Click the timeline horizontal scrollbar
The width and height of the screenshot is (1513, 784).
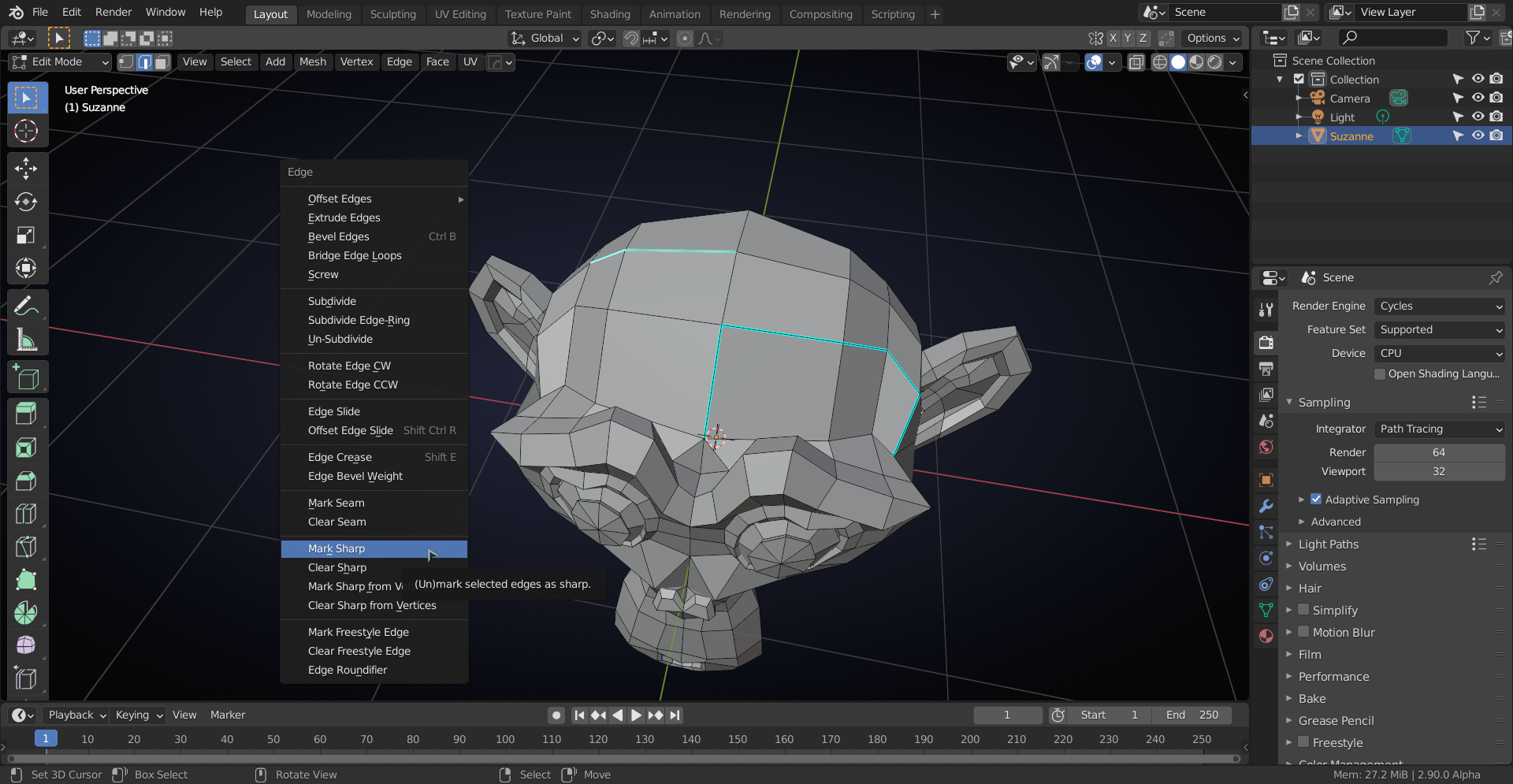point(624,759)
